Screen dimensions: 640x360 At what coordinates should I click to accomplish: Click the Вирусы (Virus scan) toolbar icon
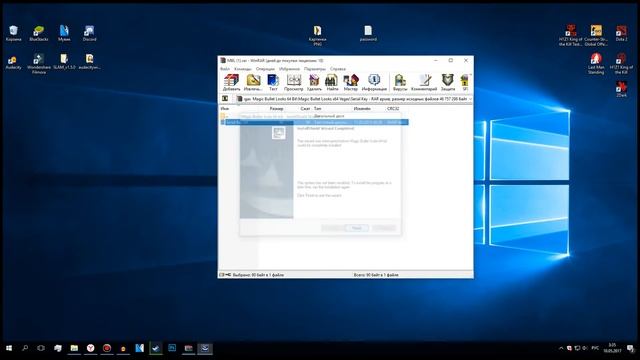(400, 82)
